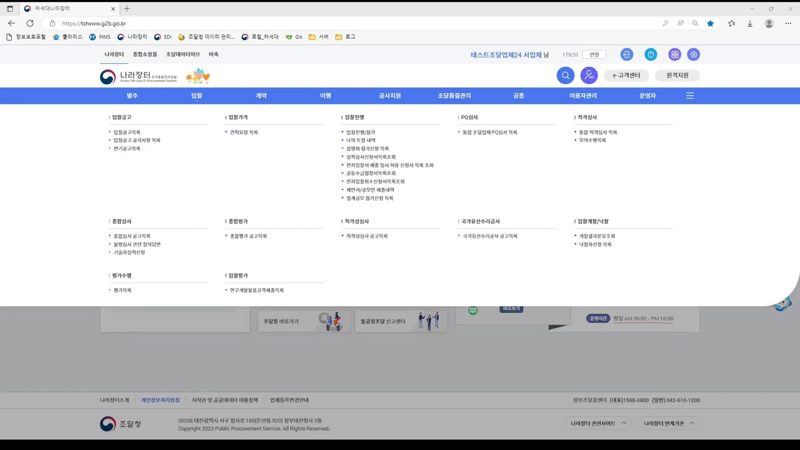Open the 낙찰자선정 목록 link
The width and height of the screenshot is (800, 450).
[x=595, y=244]
